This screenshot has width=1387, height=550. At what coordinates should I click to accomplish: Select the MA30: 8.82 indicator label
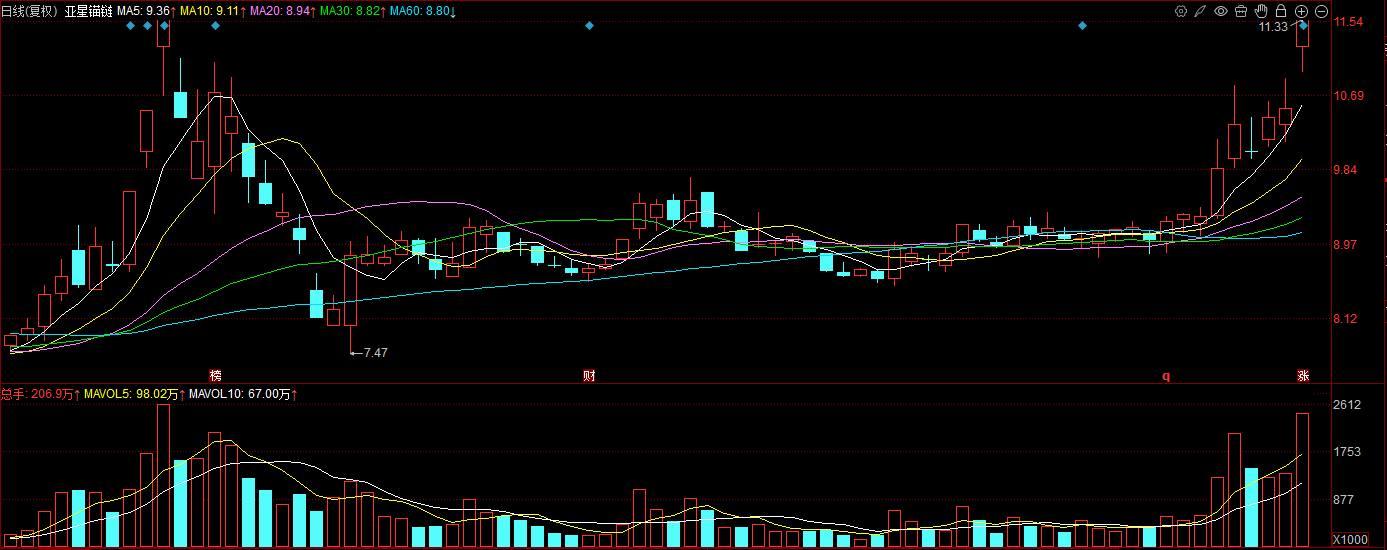(352, 11)
